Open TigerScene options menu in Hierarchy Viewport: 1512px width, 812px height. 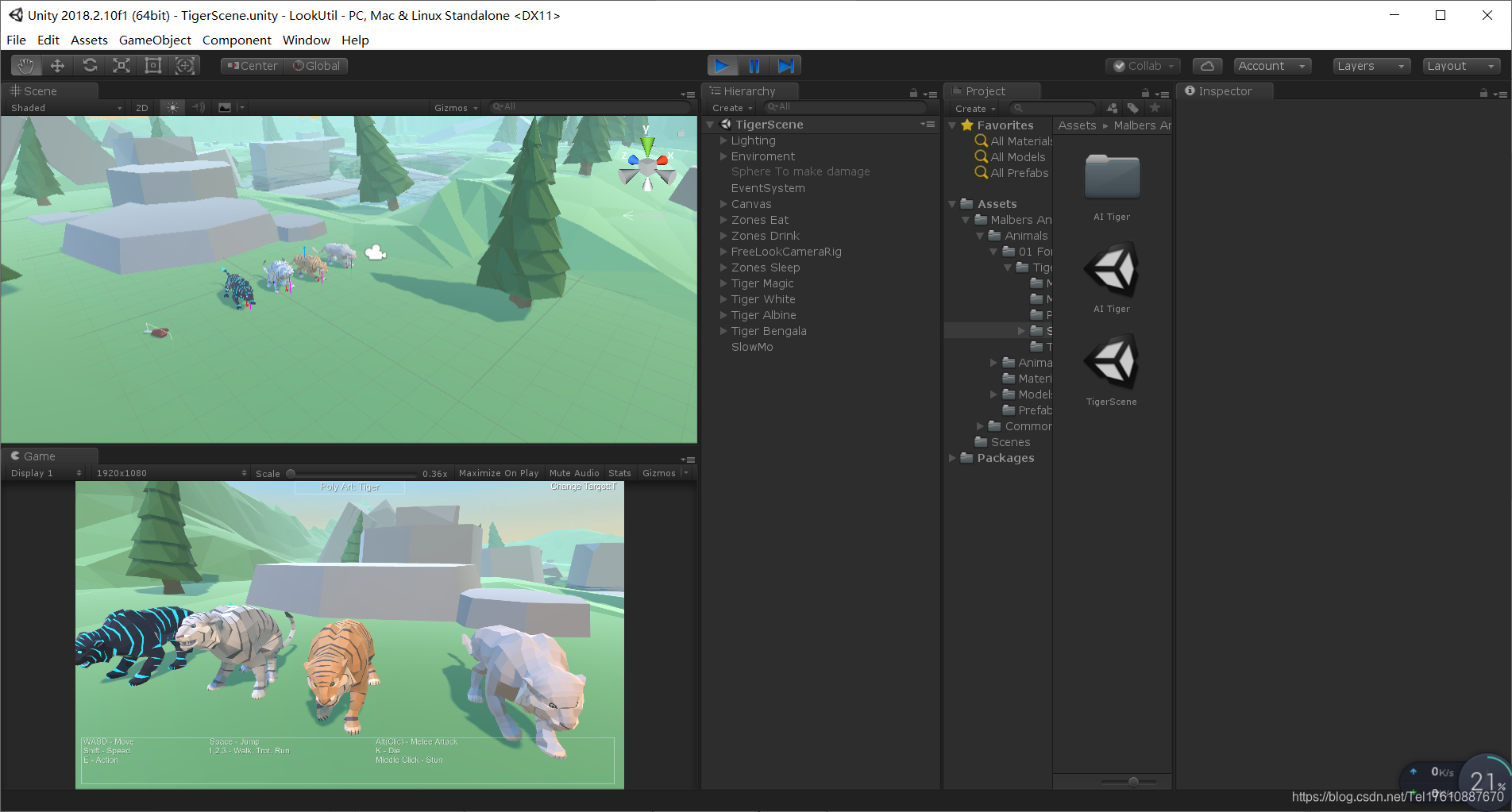(x=928, y=125)
